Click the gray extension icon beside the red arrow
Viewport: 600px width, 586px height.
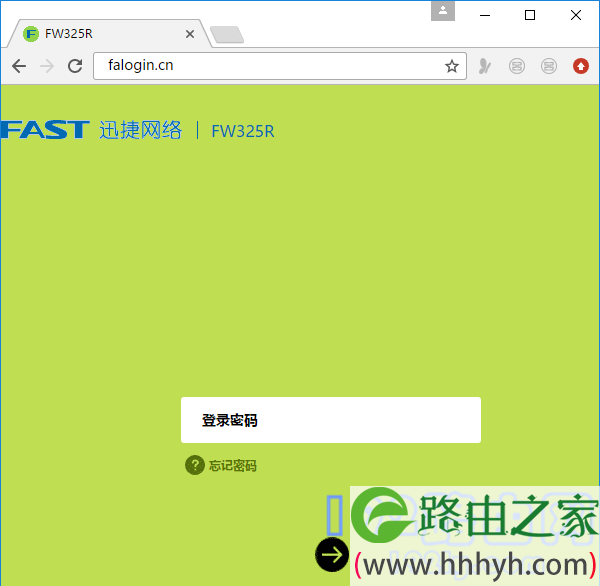click(x=549, y=66)
